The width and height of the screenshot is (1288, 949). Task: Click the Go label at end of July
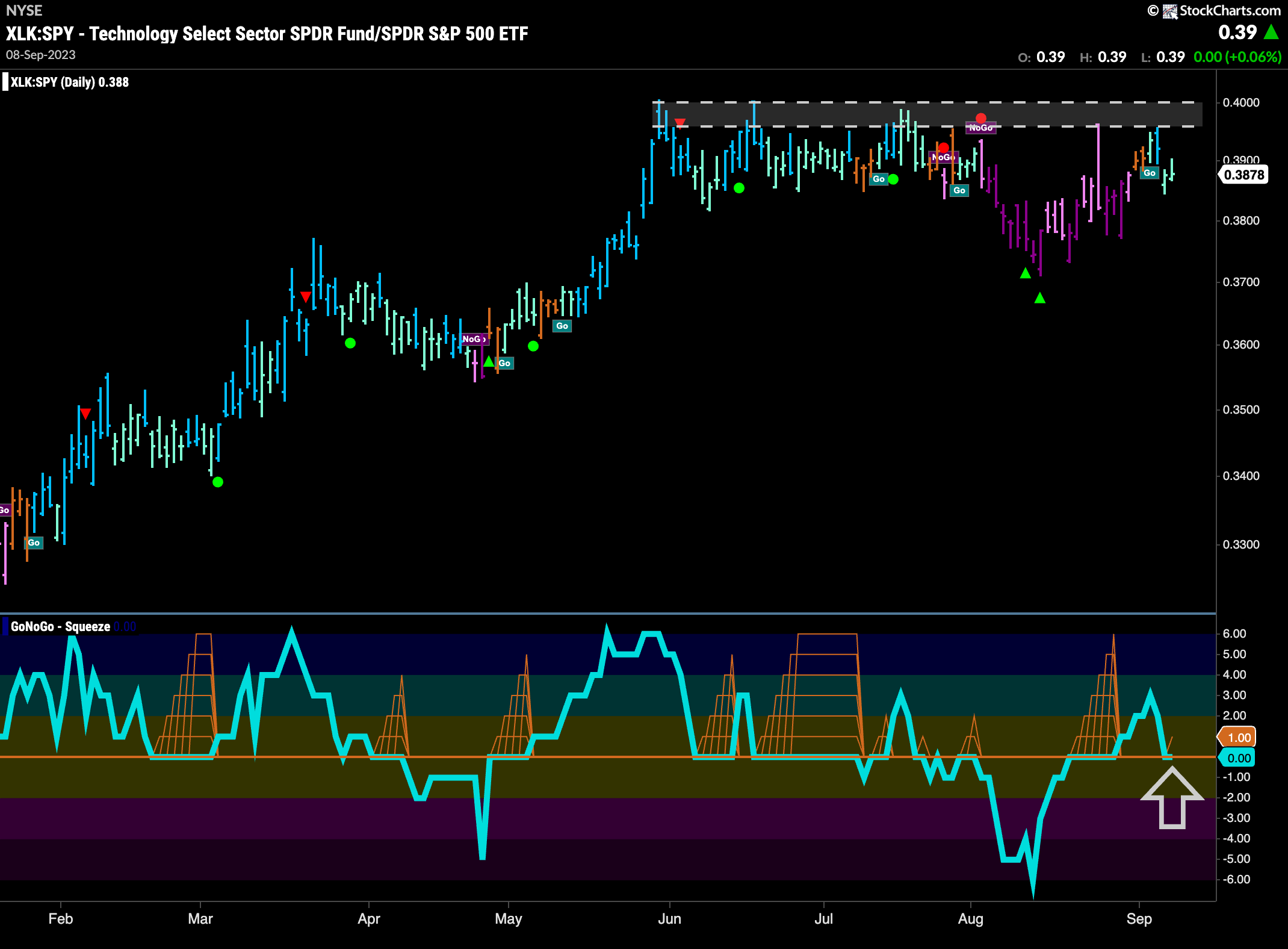pyautogui.click(x=959, y=190)
